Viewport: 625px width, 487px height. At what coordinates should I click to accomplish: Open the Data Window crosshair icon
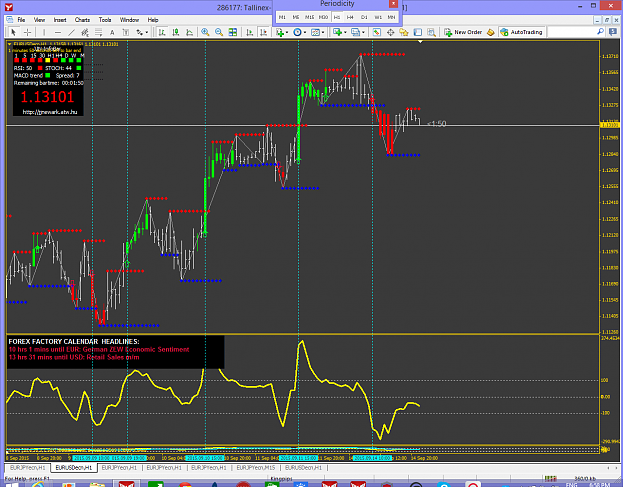click(390, 32)
